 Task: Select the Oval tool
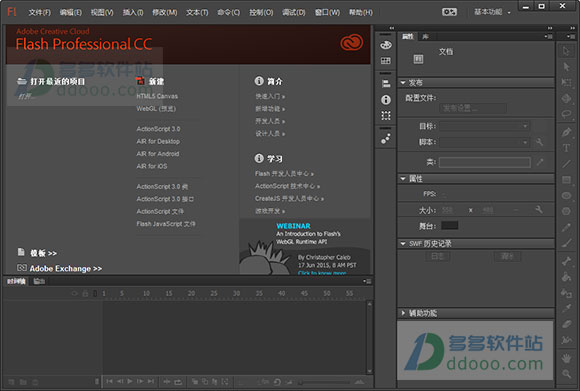[566, 195]
